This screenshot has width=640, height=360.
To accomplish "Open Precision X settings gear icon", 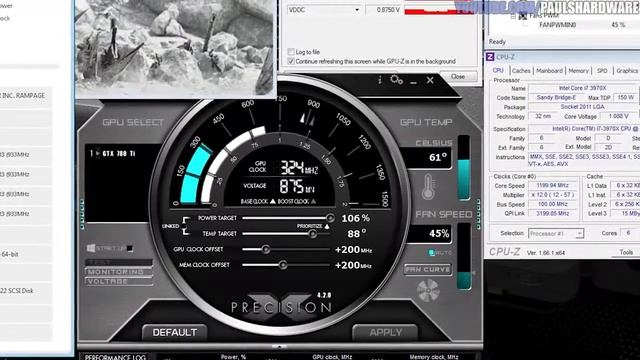I will (396, 80).
